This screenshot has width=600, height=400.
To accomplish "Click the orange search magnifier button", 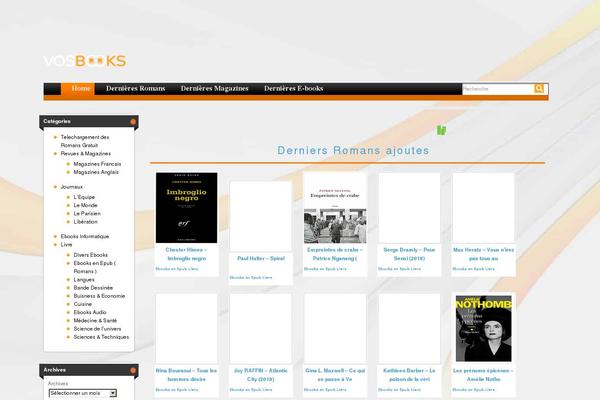I will (539, 89).
